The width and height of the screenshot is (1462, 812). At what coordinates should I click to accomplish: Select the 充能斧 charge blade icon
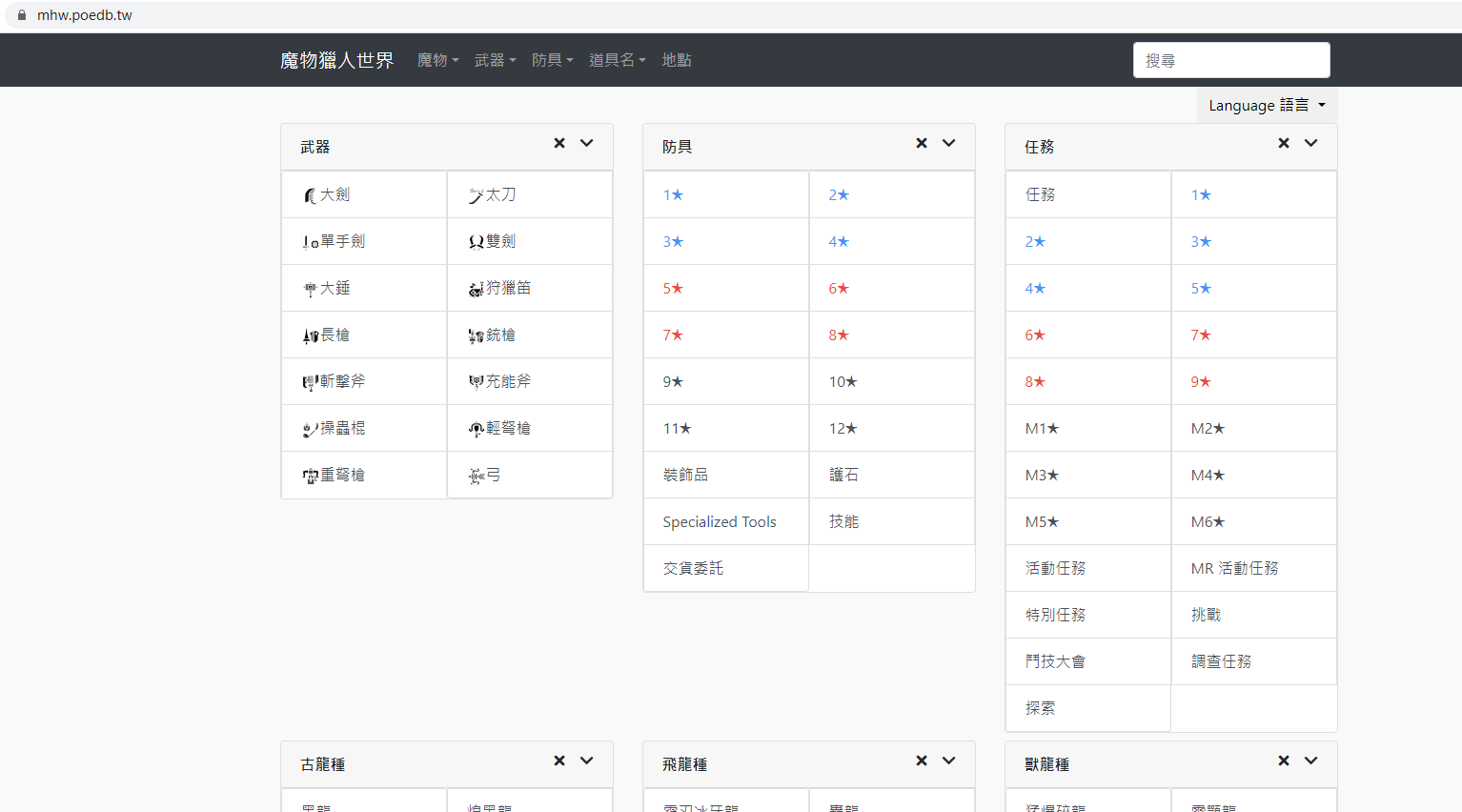[476, 382]
